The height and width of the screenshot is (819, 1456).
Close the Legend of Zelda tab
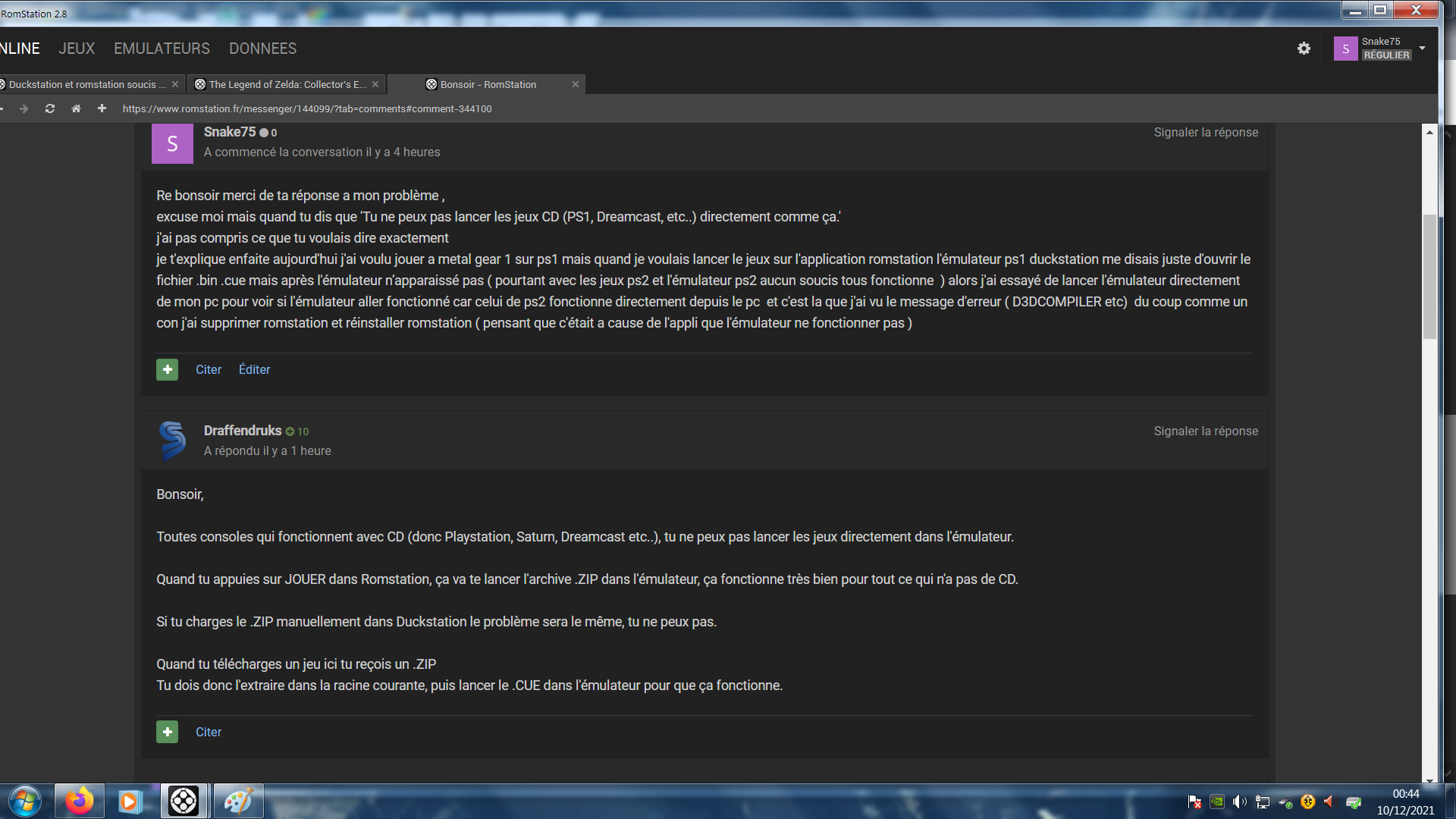pyautogui.click(x=375, y=84)
